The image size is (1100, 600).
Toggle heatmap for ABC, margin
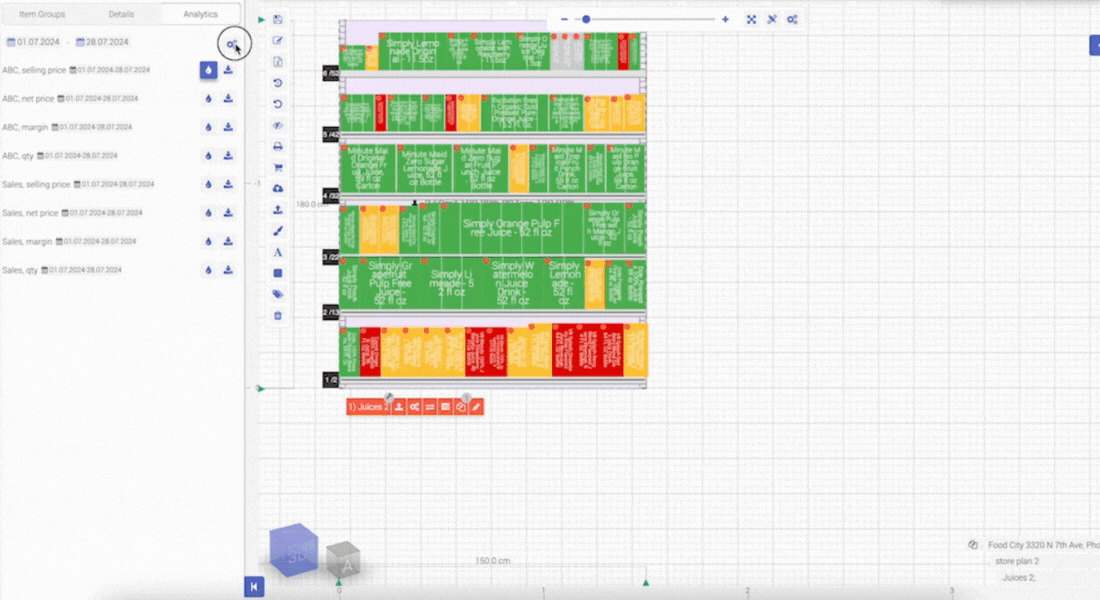pyautogui.click(x=208, y=127)
